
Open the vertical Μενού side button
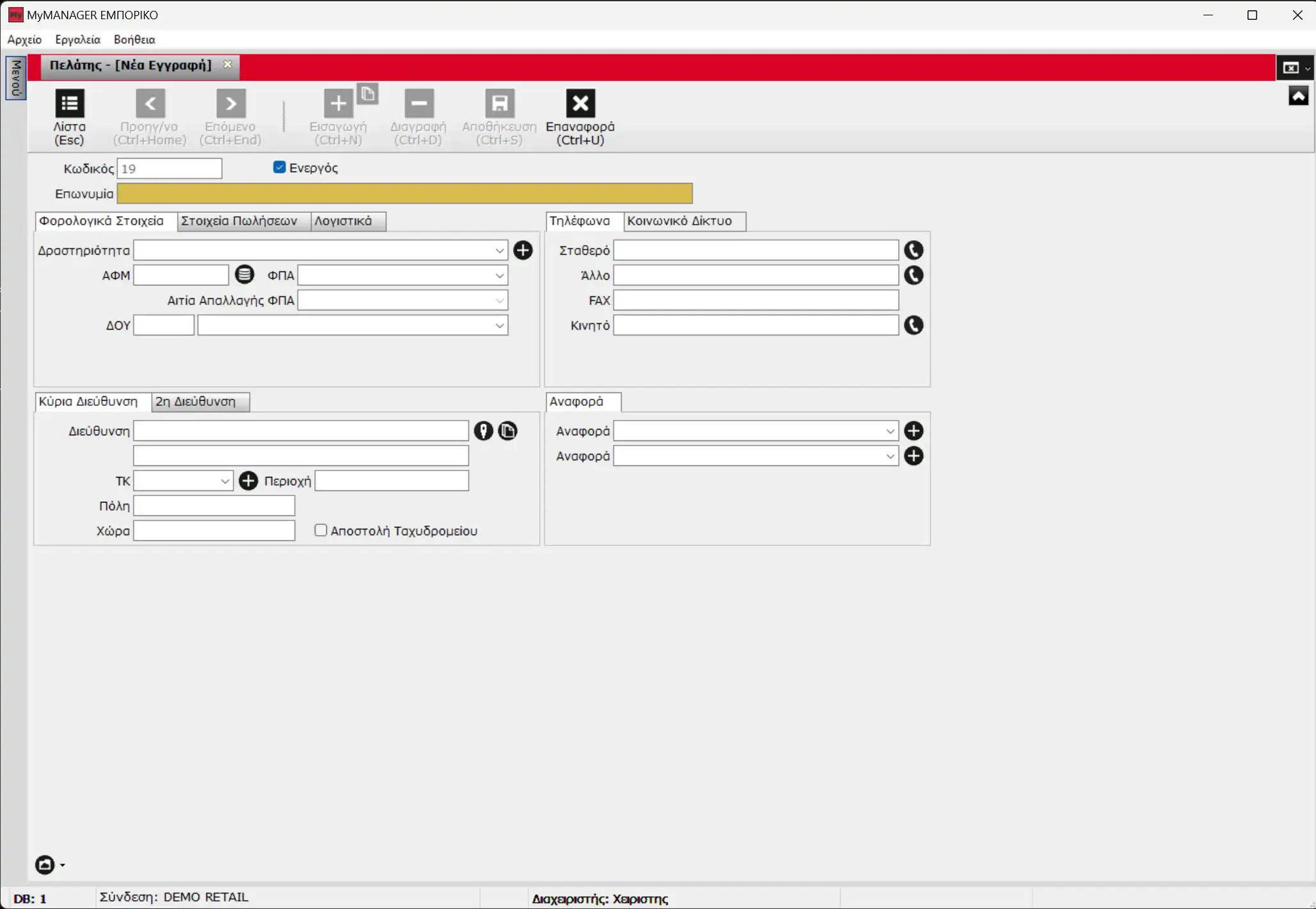[15, 78]
